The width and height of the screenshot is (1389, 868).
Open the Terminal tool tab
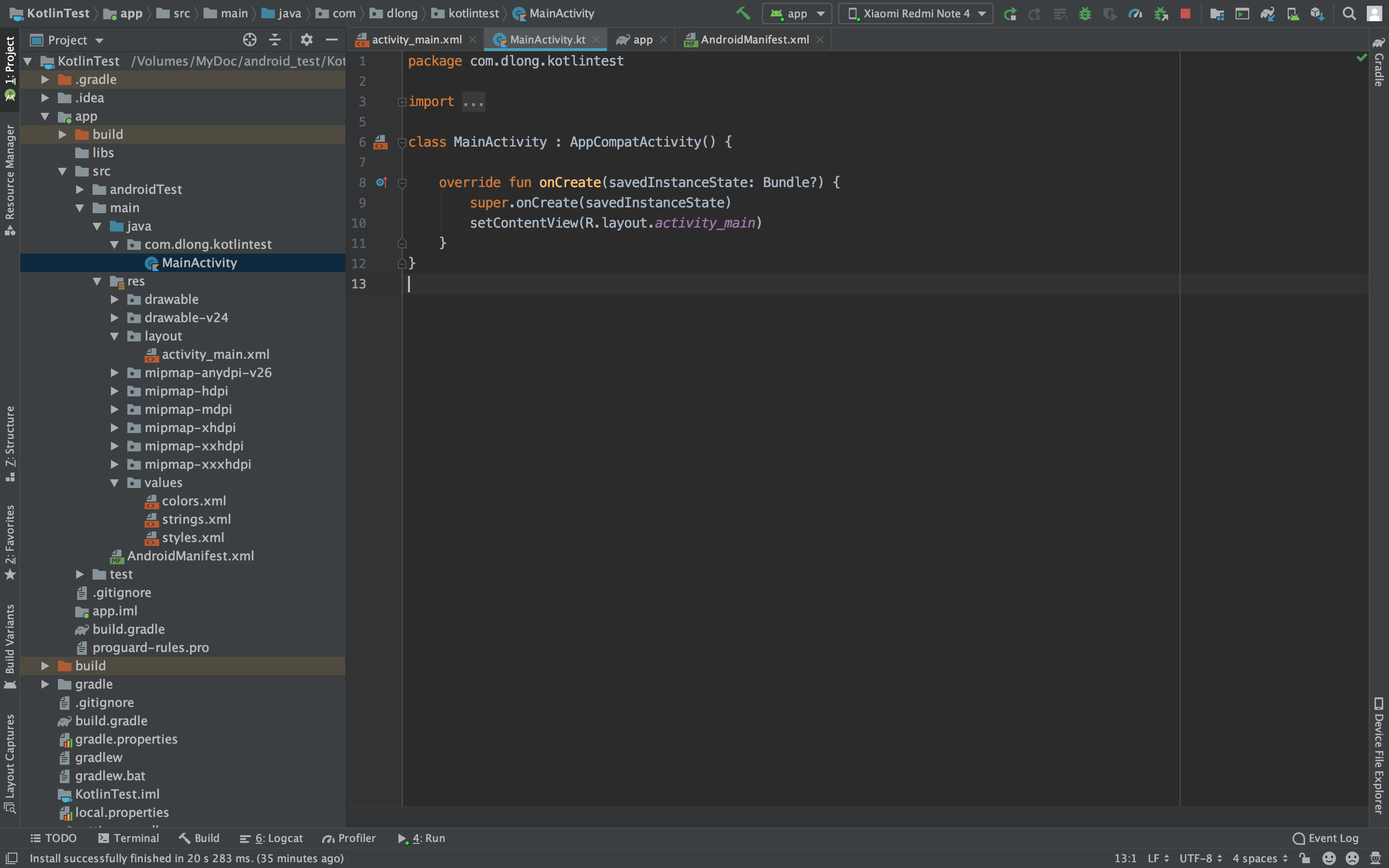point(129,838)
